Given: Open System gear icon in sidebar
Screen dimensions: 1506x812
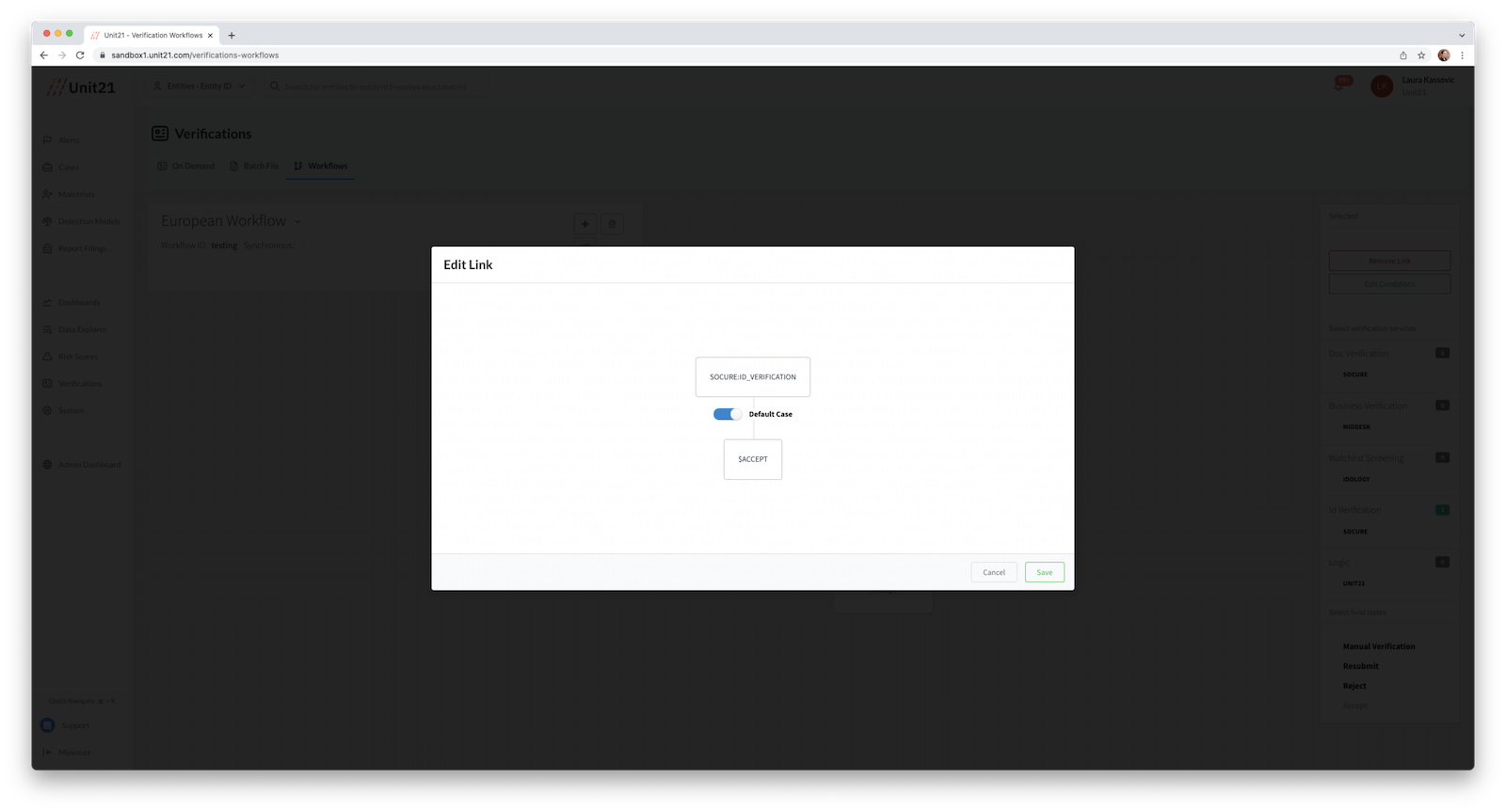Looking at the screenshot, I should [x=47, y=410].
